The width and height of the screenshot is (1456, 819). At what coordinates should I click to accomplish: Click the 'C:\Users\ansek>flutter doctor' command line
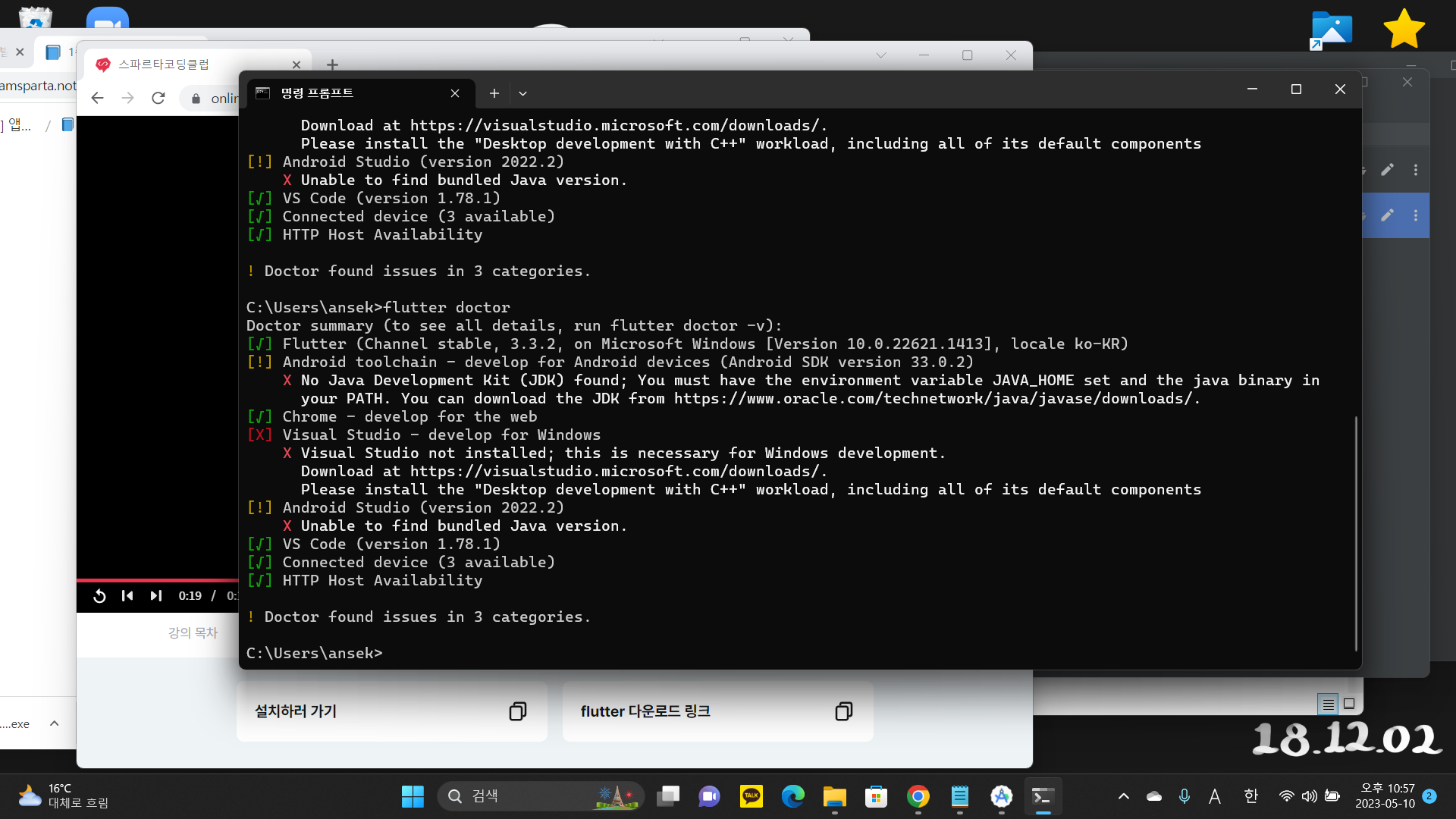[x=378, y=307]
